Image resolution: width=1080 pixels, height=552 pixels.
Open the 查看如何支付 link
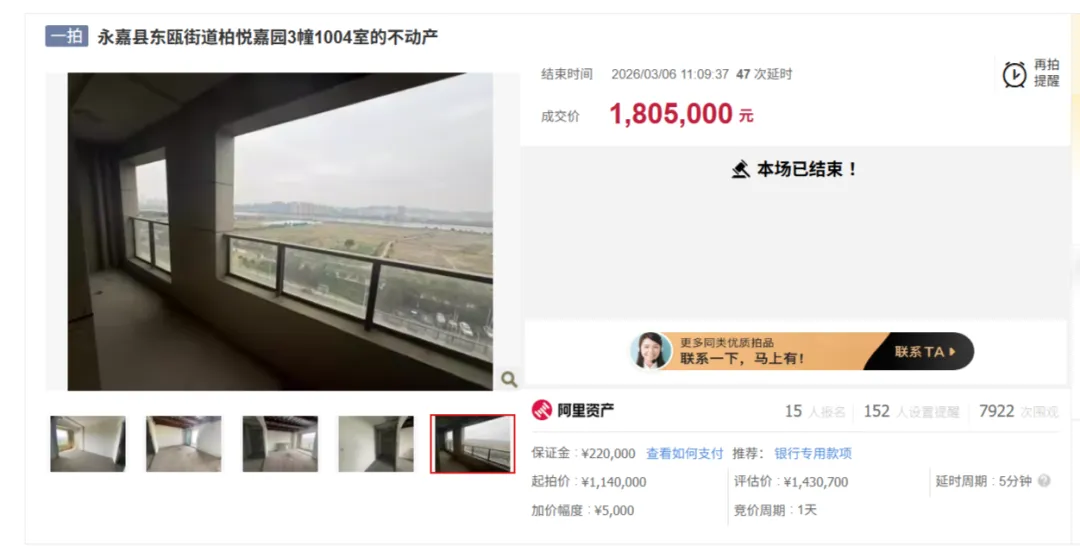click(x=685, y=453)
